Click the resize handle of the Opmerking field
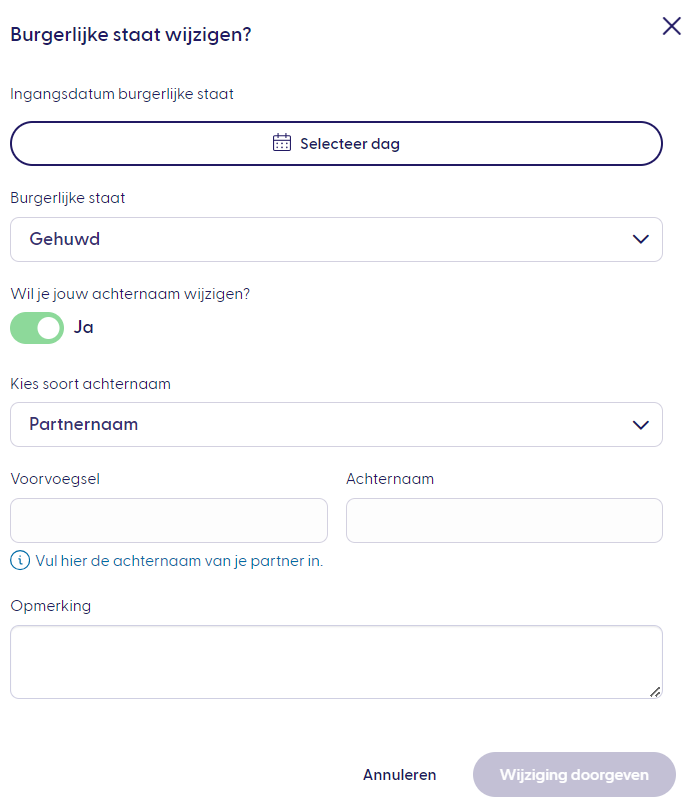The width and height of the screenshot is (692, 802). pos(656,691)
